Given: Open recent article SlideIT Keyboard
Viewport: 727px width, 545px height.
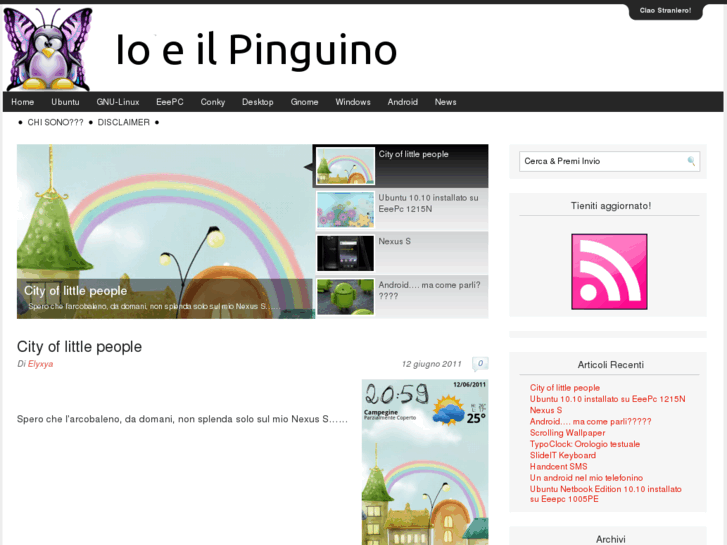Looking at the screenshot, I should [x=563, y=455].
